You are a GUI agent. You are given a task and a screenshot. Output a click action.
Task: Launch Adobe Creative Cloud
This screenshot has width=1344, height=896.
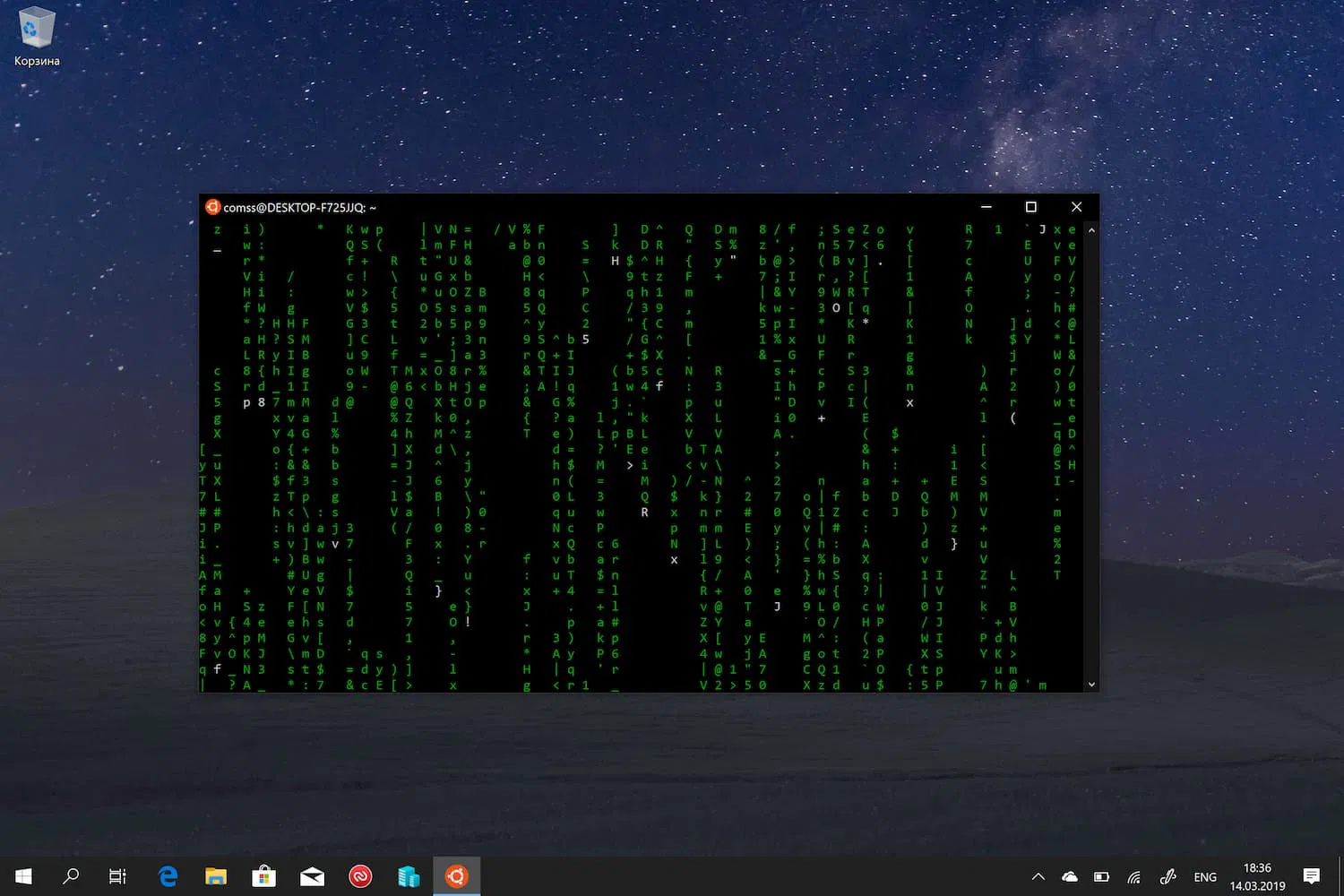(x=360, y=876)
